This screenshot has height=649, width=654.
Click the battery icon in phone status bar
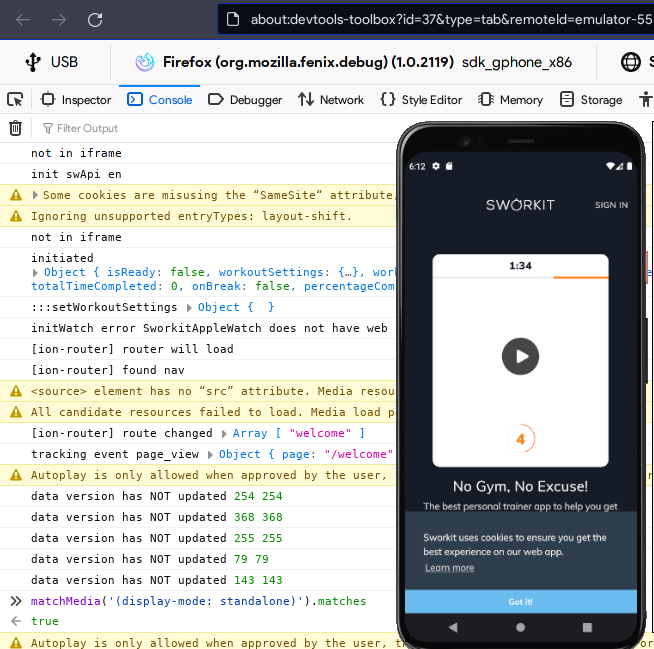(629, 166)
